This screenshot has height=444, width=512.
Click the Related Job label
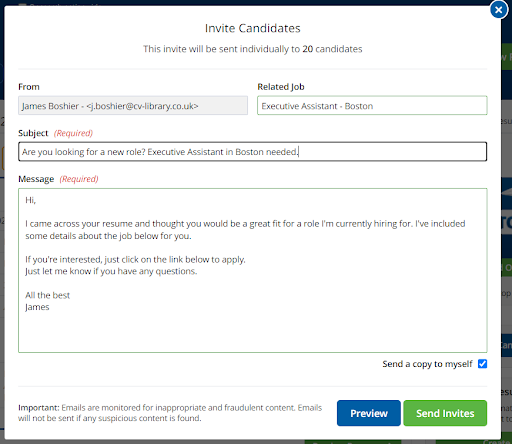[x=281, y=87]
